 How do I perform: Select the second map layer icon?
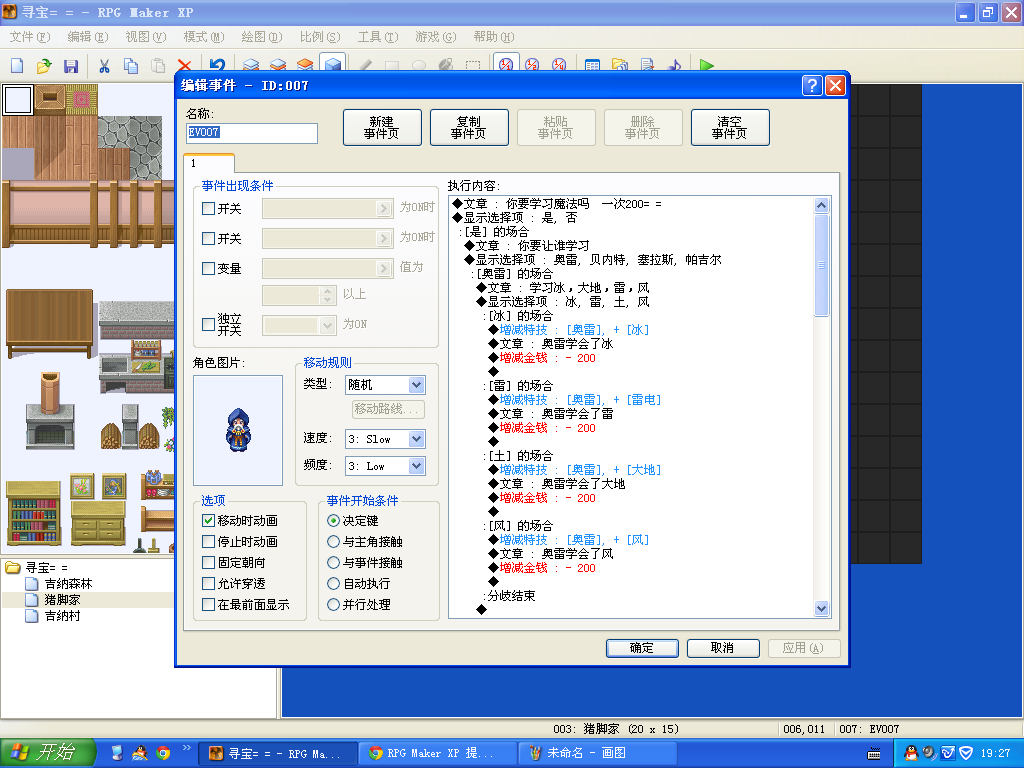click(278, 64)
